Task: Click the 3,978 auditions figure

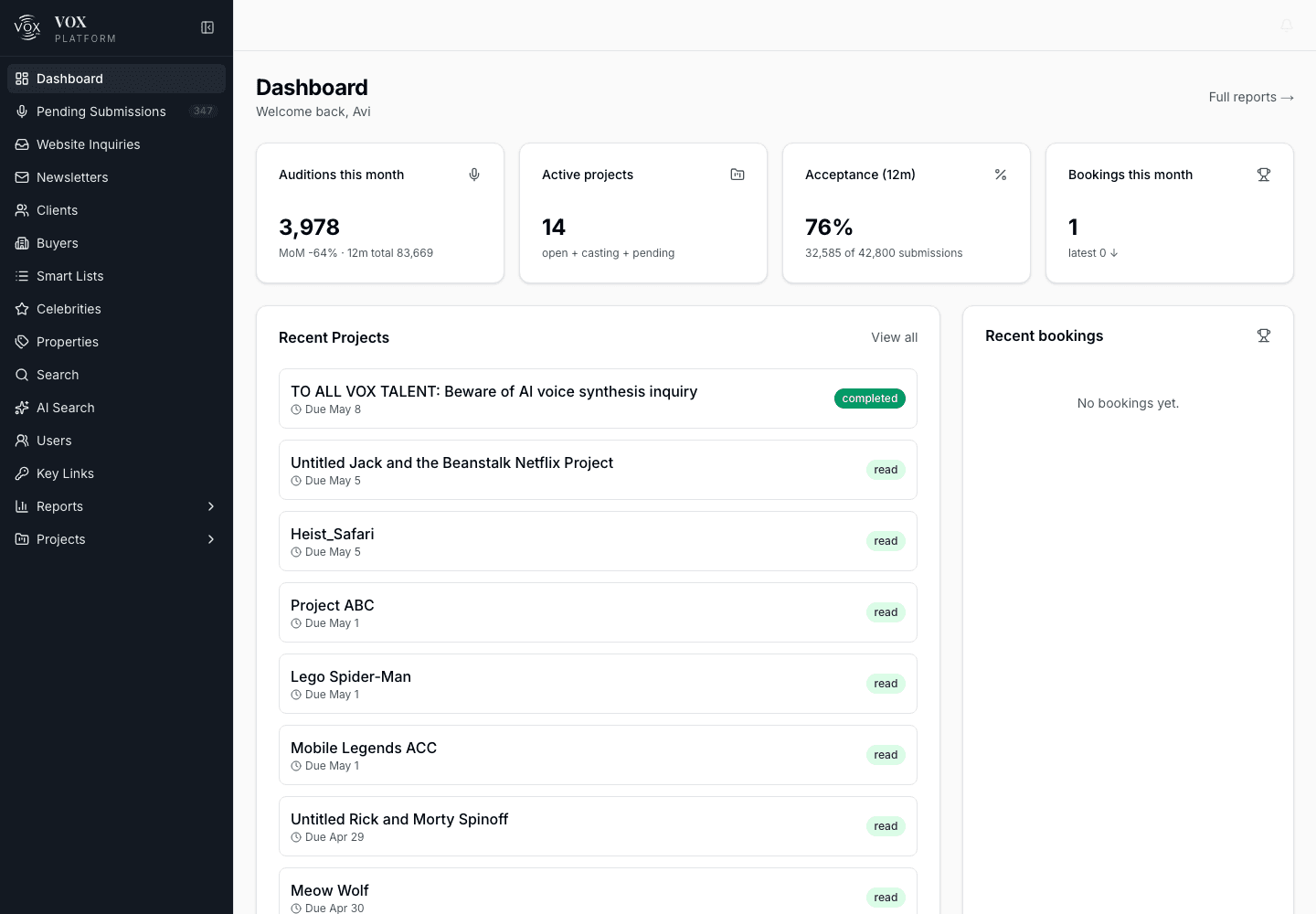Action: pos(309,227)
